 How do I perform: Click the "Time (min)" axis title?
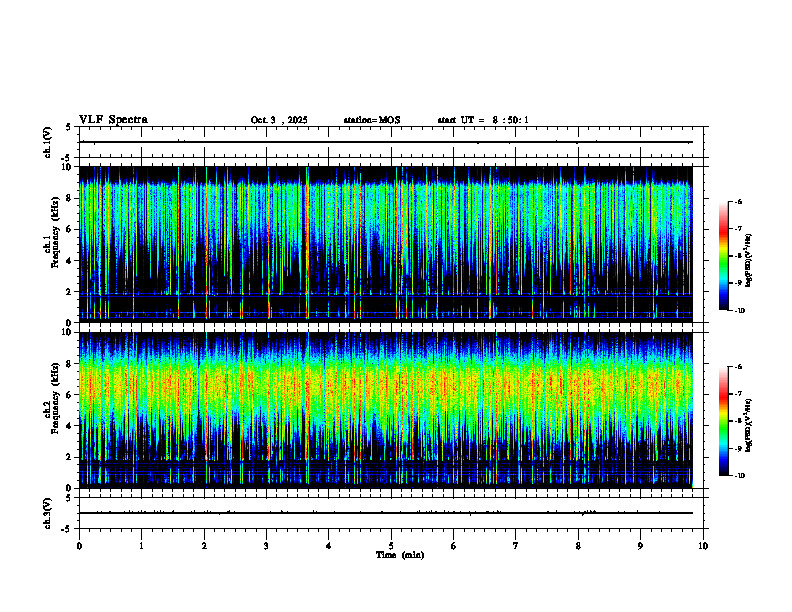click(400, 555)
